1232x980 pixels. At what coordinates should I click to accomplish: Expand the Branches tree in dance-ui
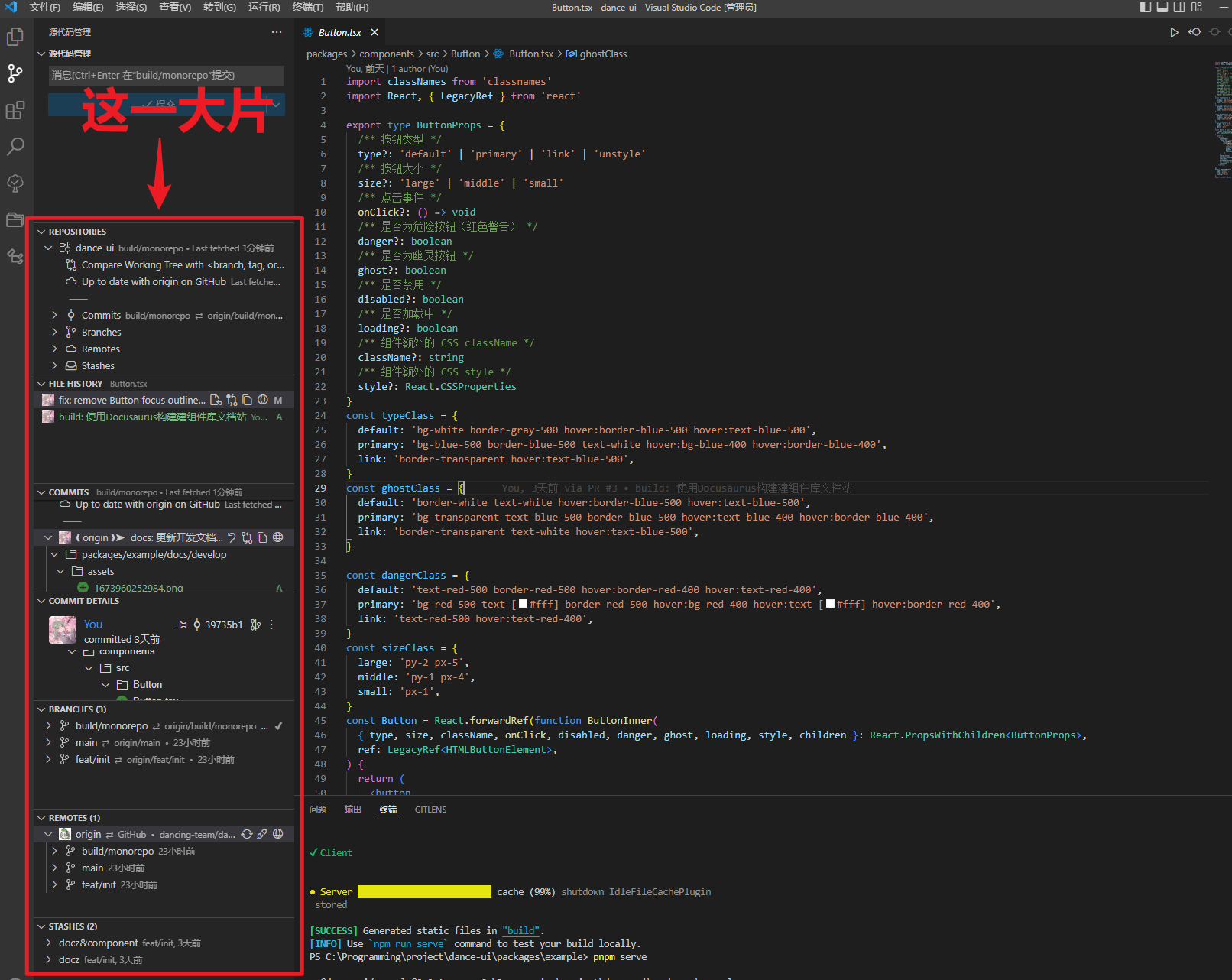pyautogui.click(x=53, y=332)
